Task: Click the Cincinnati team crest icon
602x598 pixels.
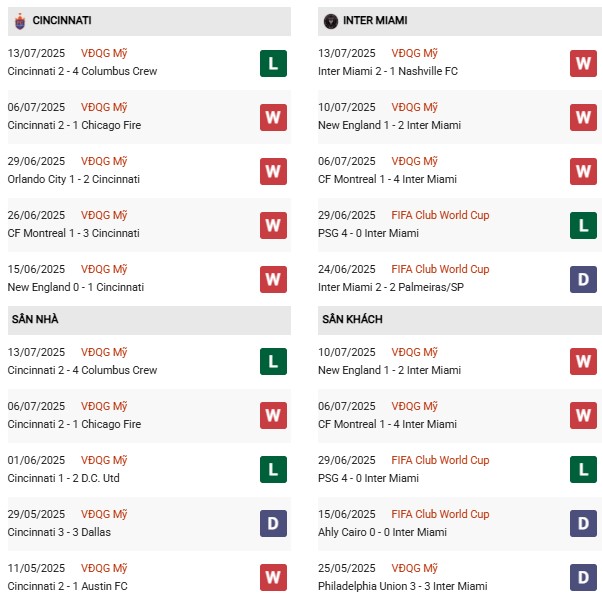Action: (20, 20)
